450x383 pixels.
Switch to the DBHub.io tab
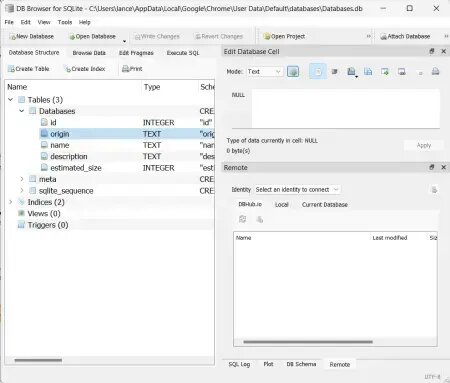point(250,204)
